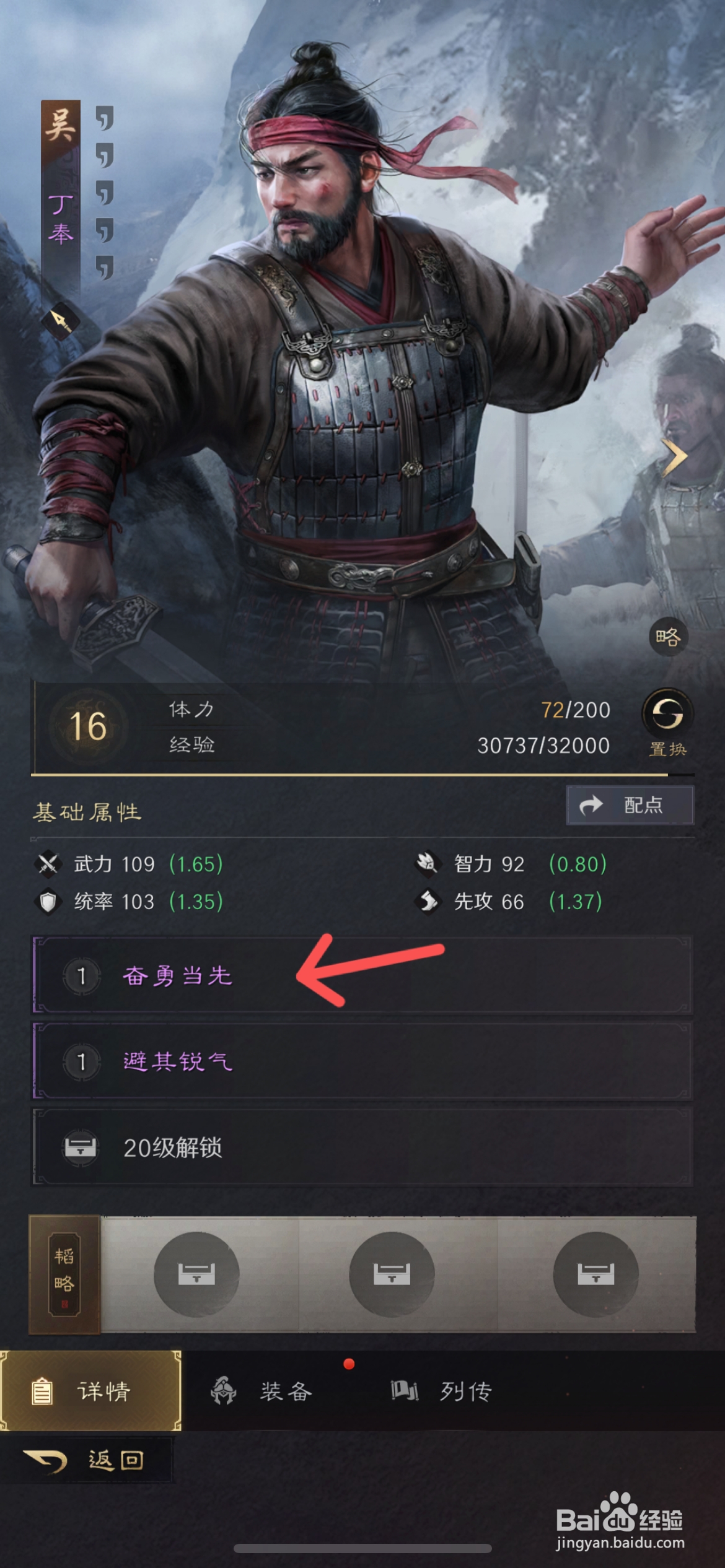Switch to the 列传 tab
Viewport: 725px width, 1568px height.
coord(441,1391)
